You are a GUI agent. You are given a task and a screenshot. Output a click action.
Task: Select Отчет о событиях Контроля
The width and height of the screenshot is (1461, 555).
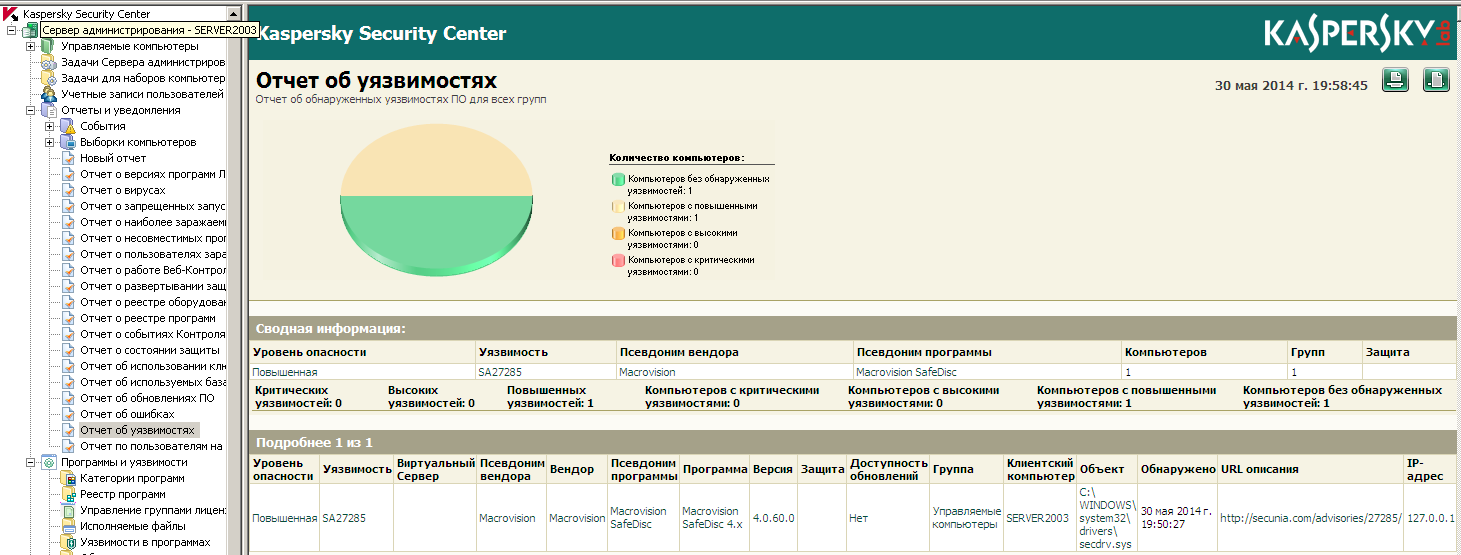click(153, 334)
